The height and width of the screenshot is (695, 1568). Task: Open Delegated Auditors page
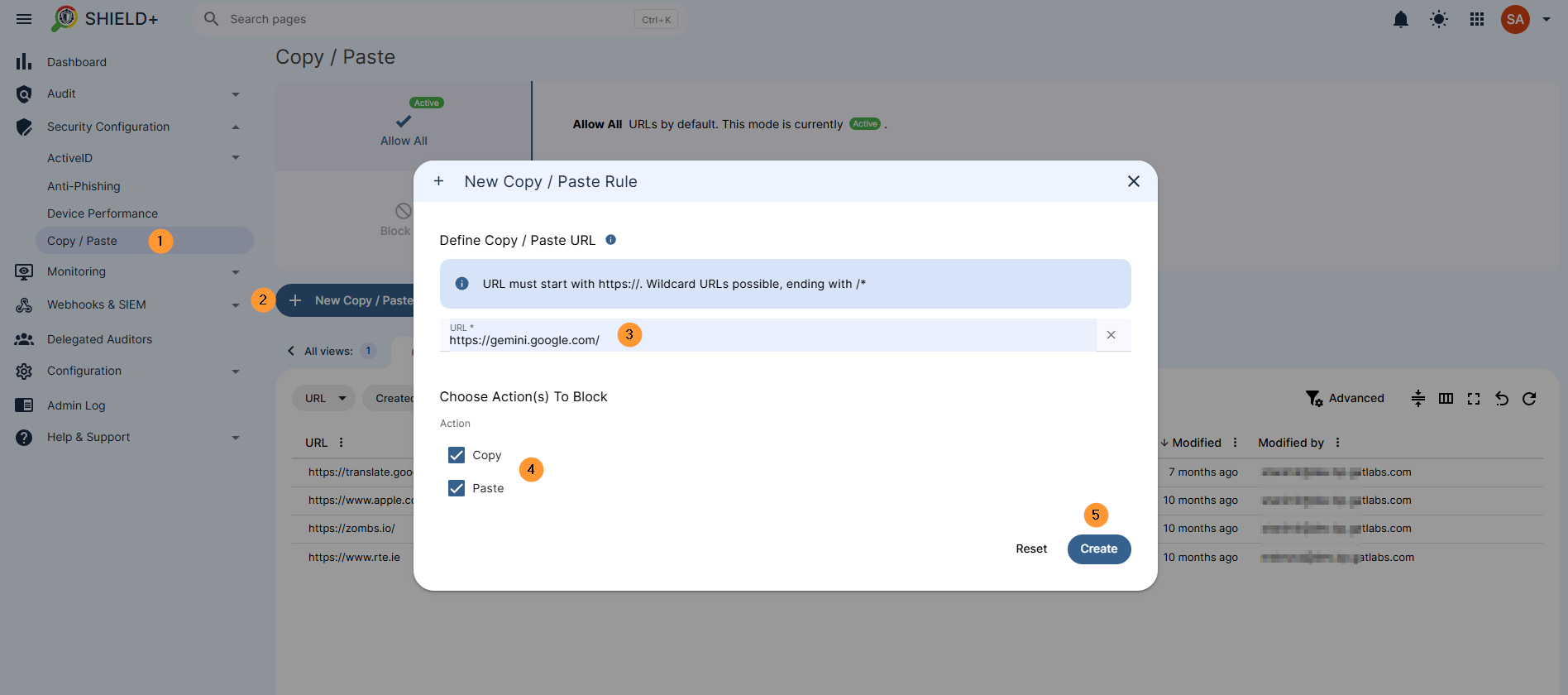[99, 339]
